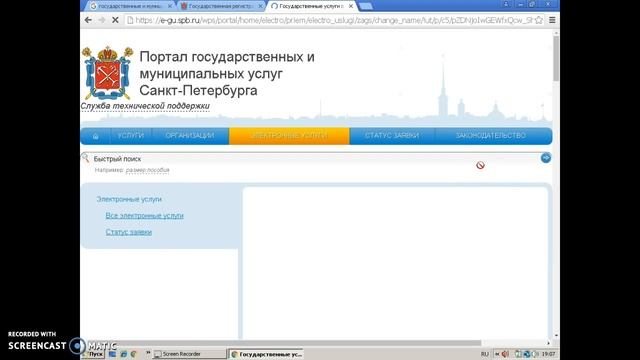Open 'Screen Recorder' taskbar button
This screenshot has height=360, width=640.
click(189, 354)
